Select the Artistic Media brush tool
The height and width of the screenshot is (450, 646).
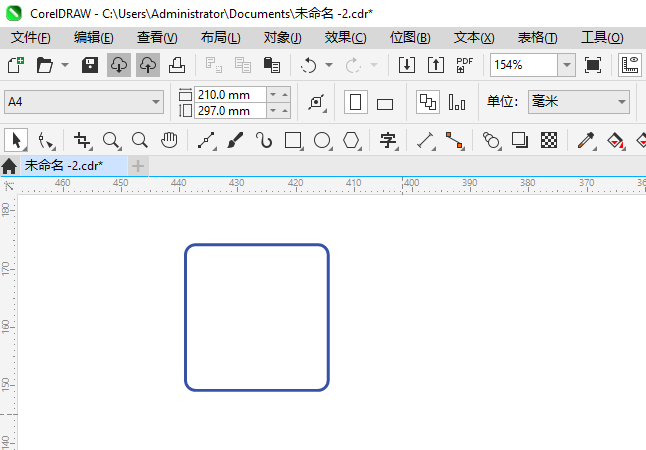pyautogui.click(x=235, y=140)
